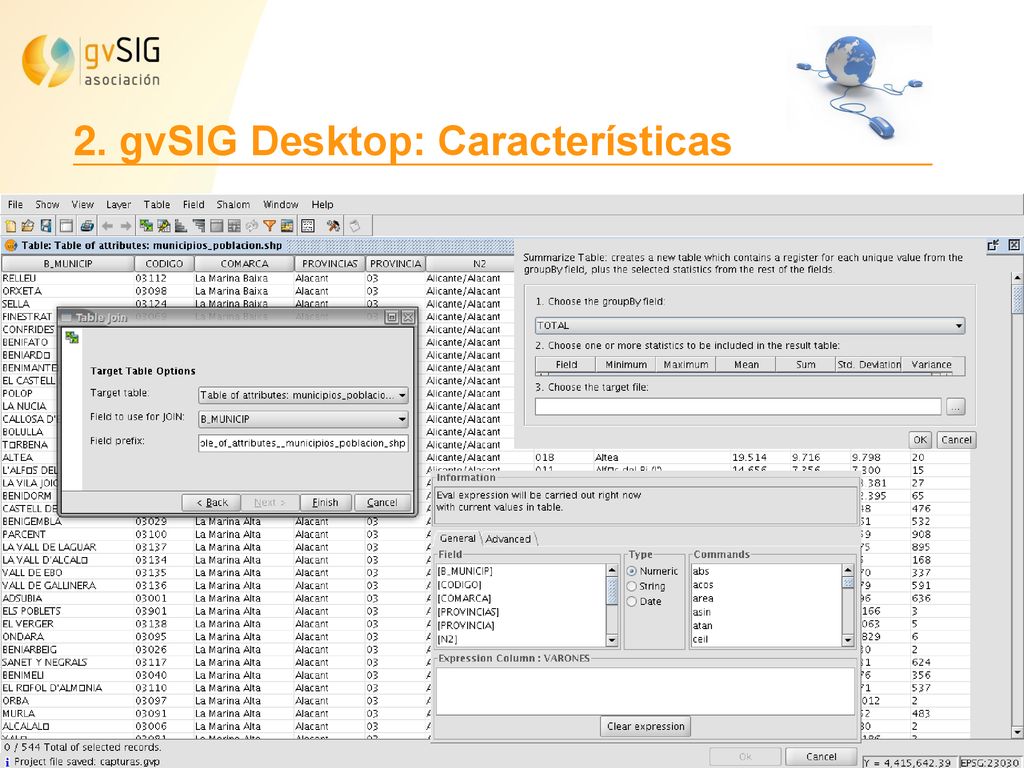Select the String type radio button
Screen dimensions: 1024x768
pyautogui.click(x=632, y=586)
